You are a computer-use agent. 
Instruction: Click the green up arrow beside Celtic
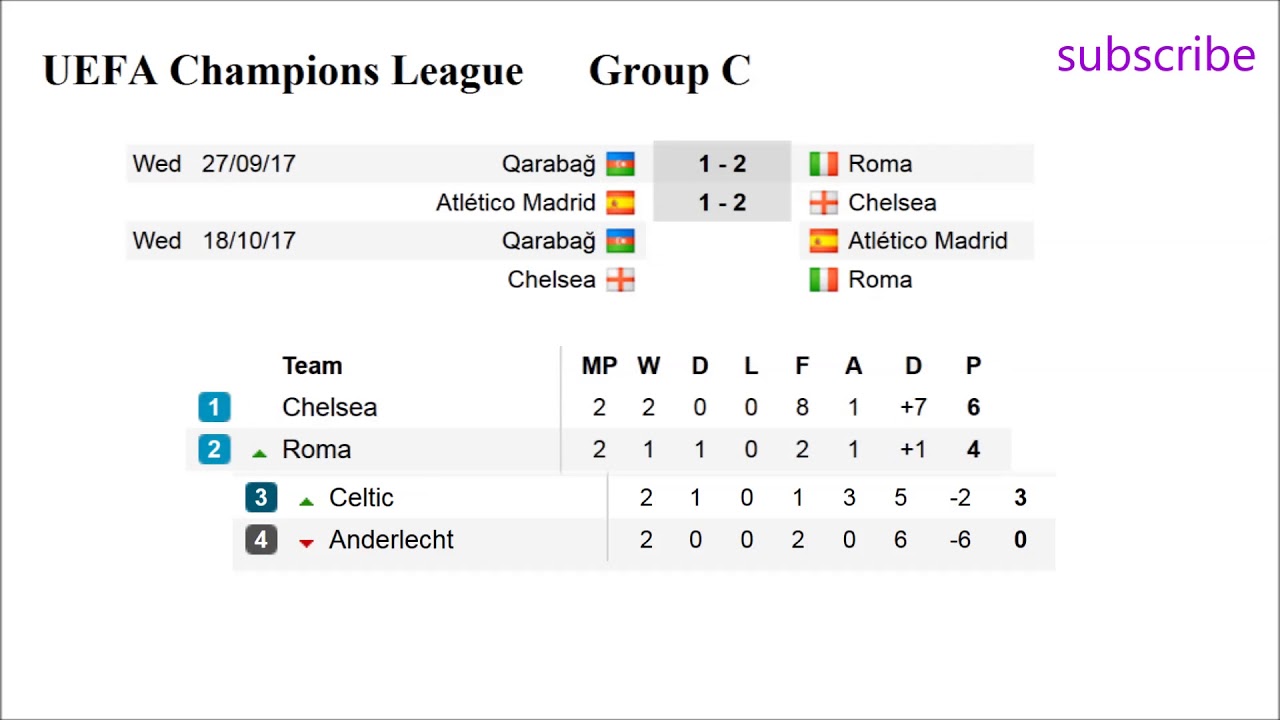click(306, 501)
